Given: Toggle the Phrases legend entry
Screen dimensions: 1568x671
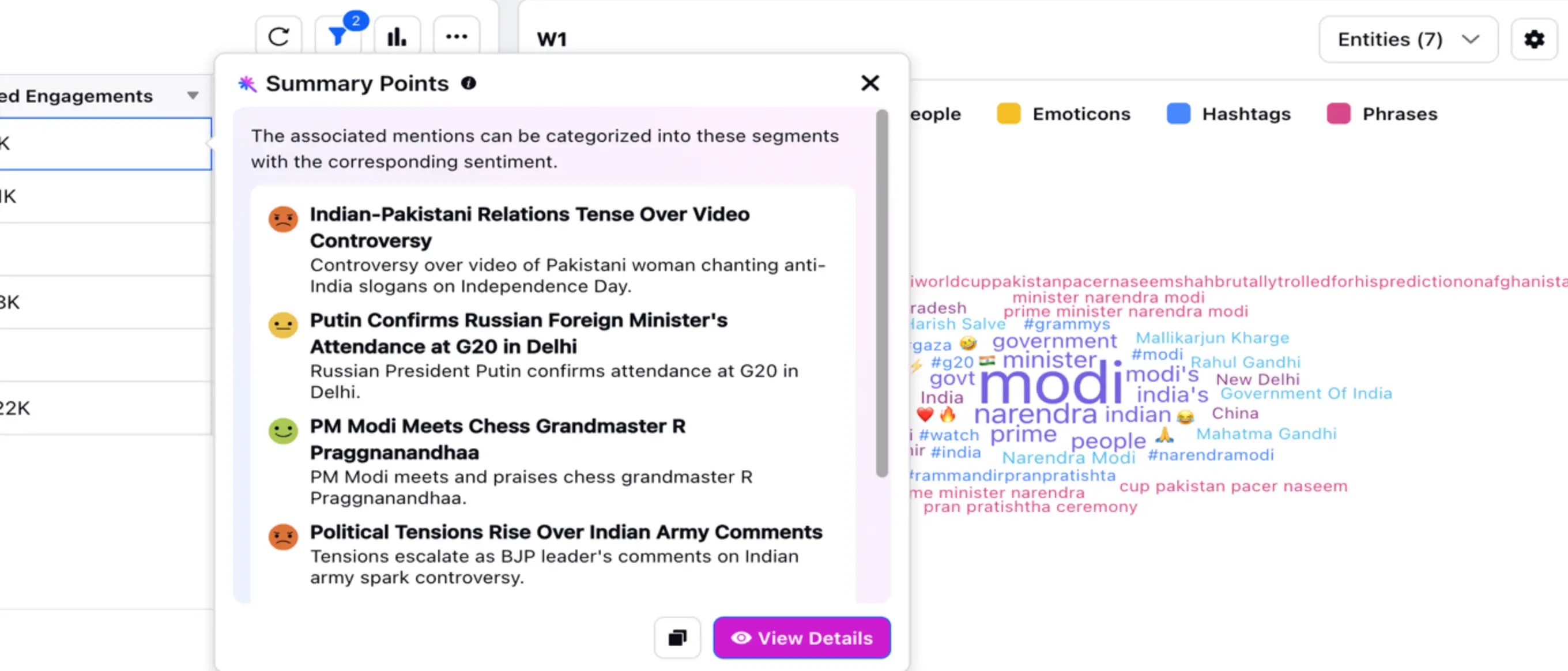Looking at the screenshot, I should click(x=1400, y=114).
